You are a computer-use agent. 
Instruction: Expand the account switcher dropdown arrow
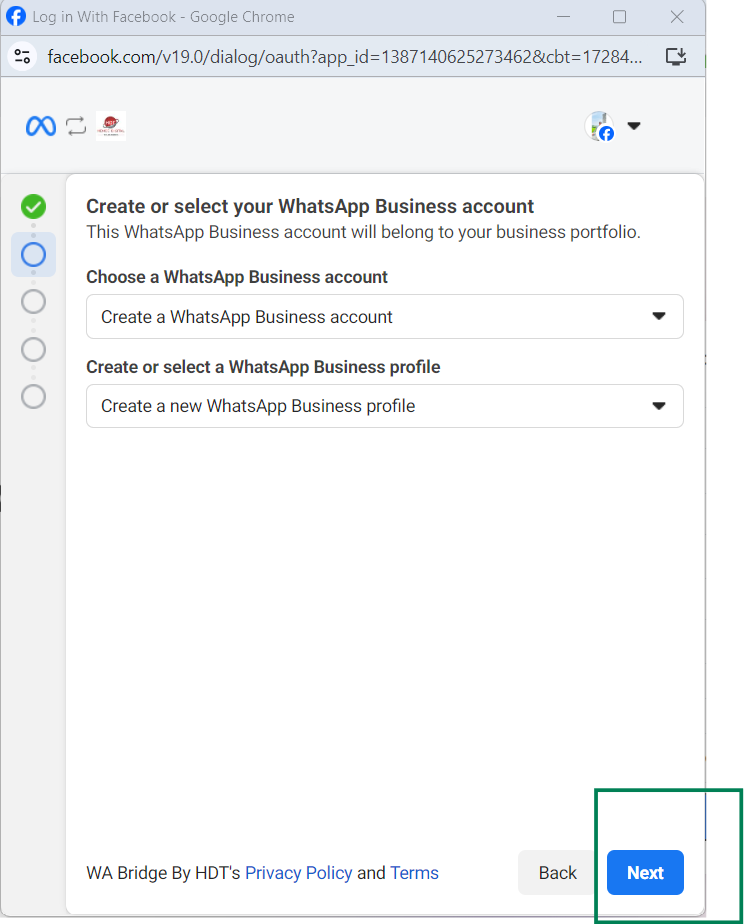pyautogui.click(x=634, y=126)
